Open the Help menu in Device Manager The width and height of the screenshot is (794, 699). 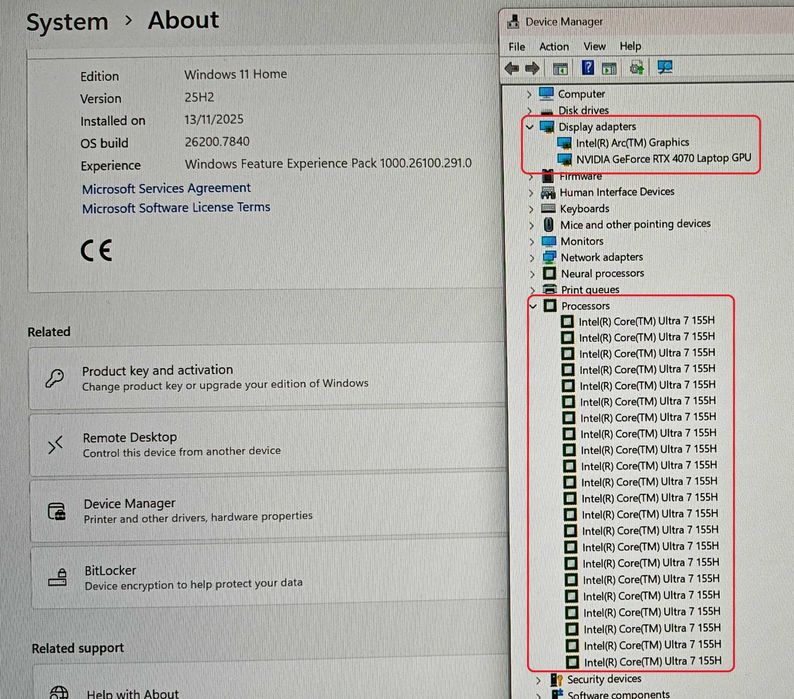pos(630,46)
